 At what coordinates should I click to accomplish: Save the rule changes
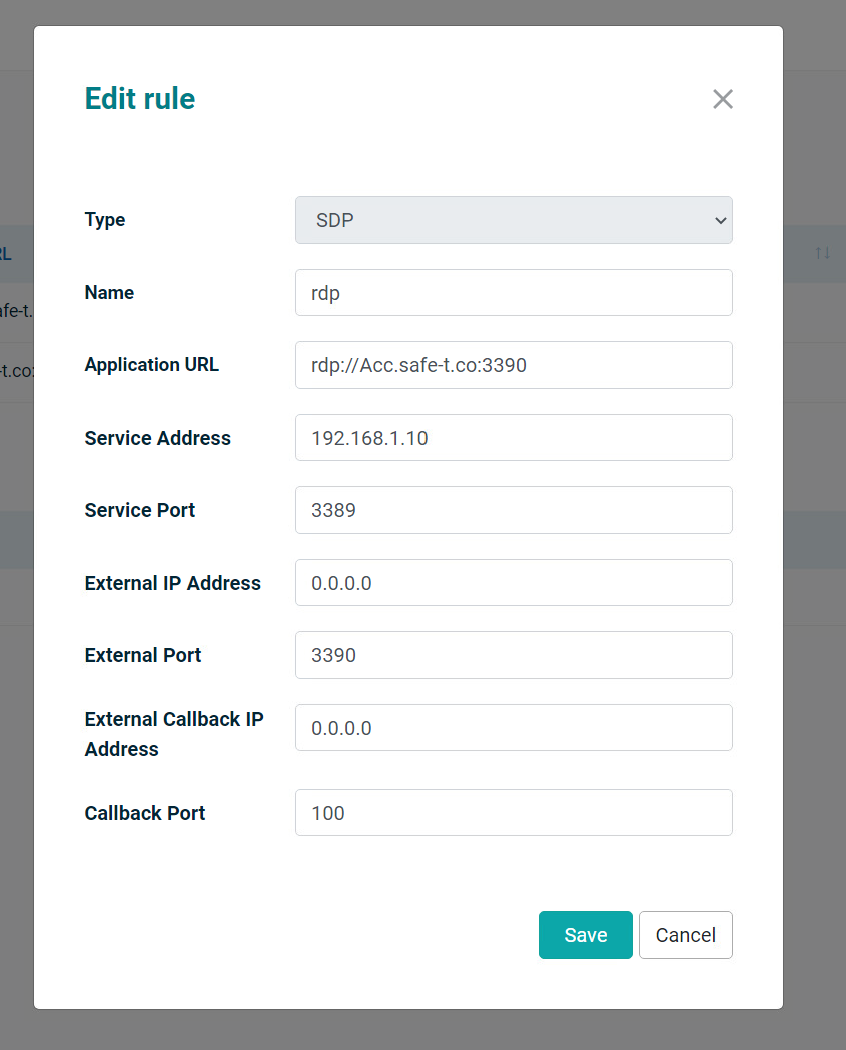pyautogui.click(x=585, y=935)
